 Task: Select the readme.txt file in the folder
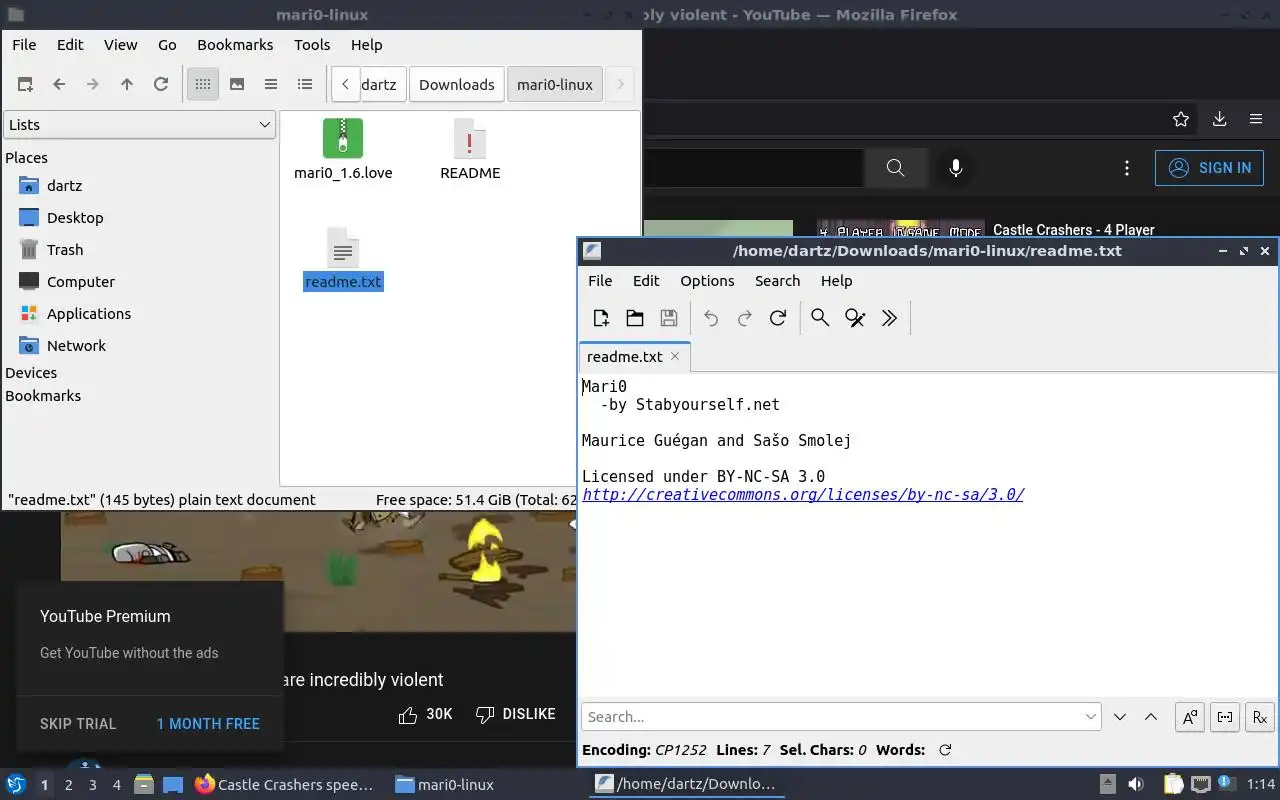[343, 259]
